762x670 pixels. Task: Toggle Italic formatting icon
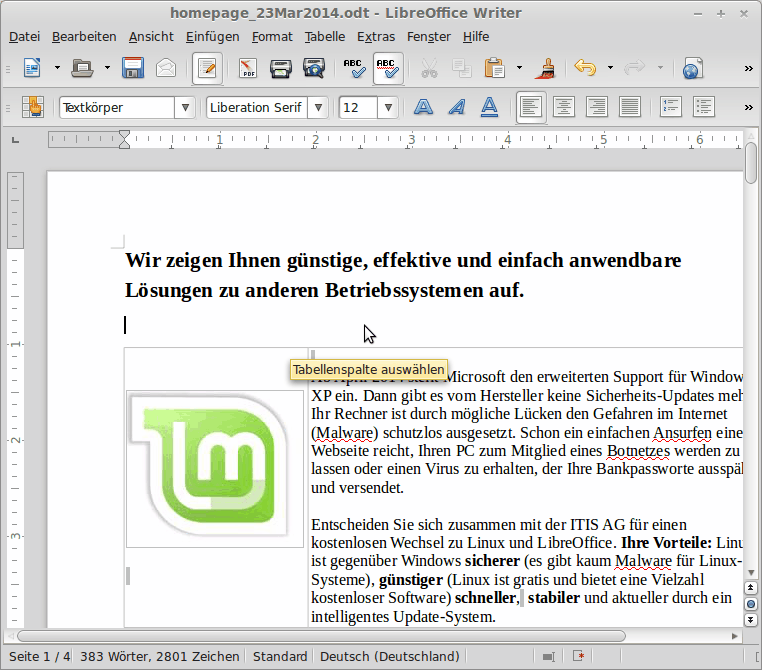point(456,107)
